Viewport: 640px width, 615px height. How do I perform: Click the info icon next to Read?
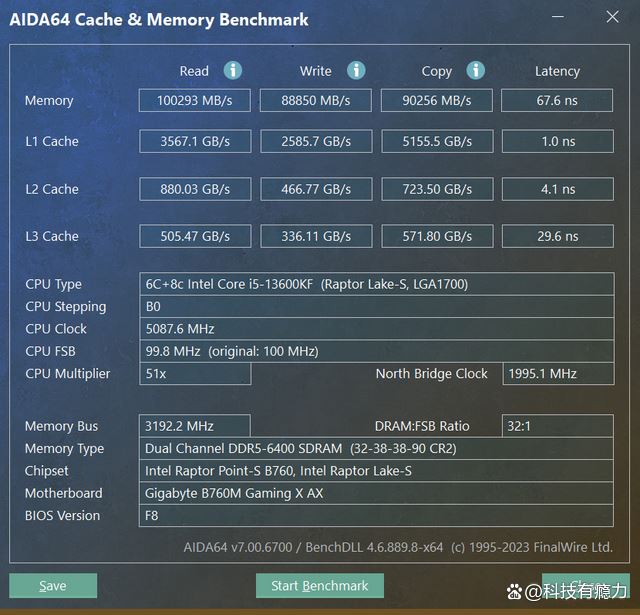coord(233,70)
